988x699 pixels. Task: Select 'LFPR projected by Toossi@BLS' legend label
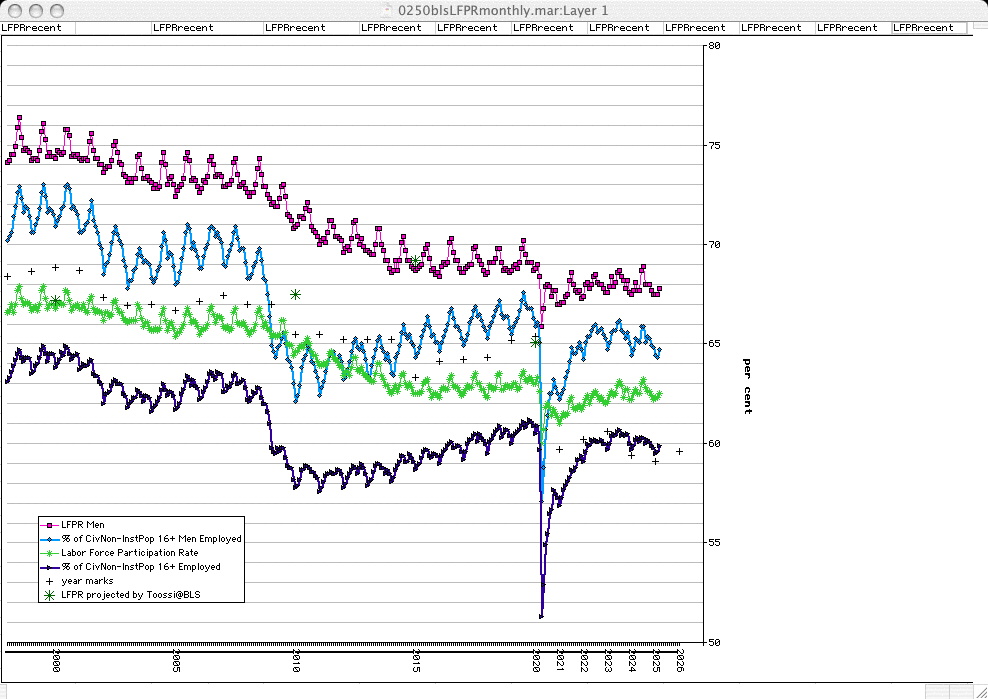(x=131, y=594)
